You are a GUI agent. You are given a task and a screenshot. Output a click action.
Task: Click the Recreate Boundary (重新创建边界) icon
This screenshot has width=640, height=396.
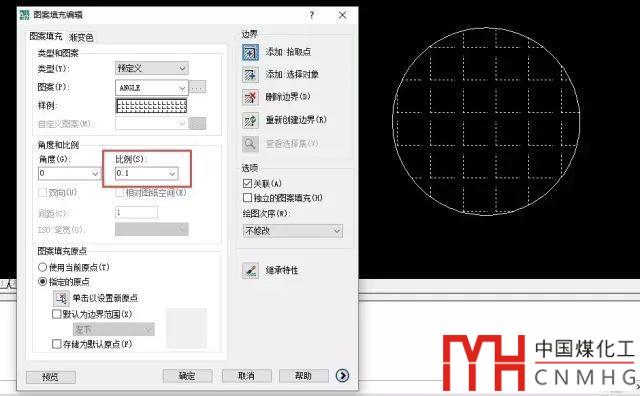250,120
